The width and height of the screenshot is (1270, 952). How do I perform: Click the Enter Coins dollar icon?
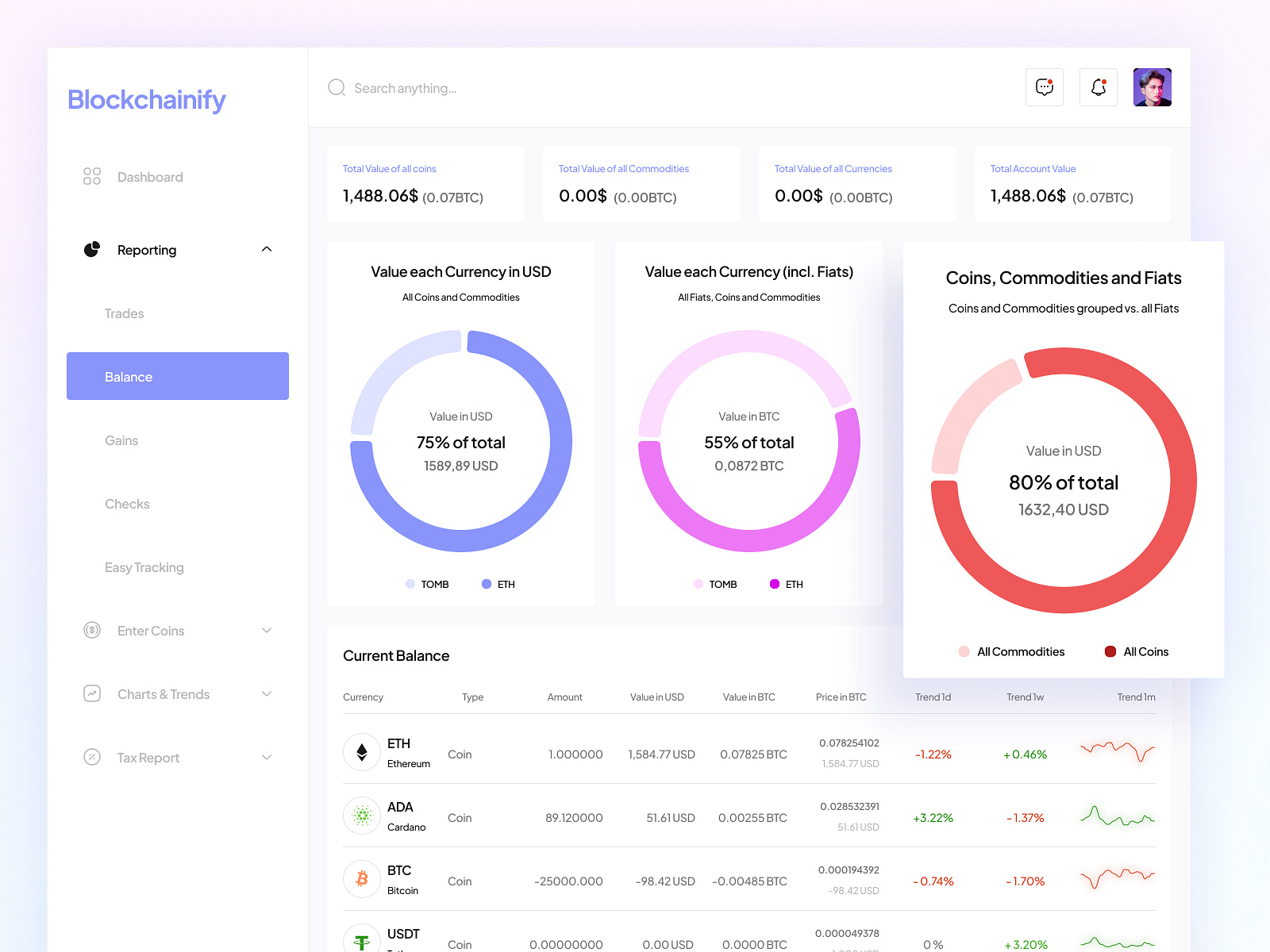[x=91, y=630]
